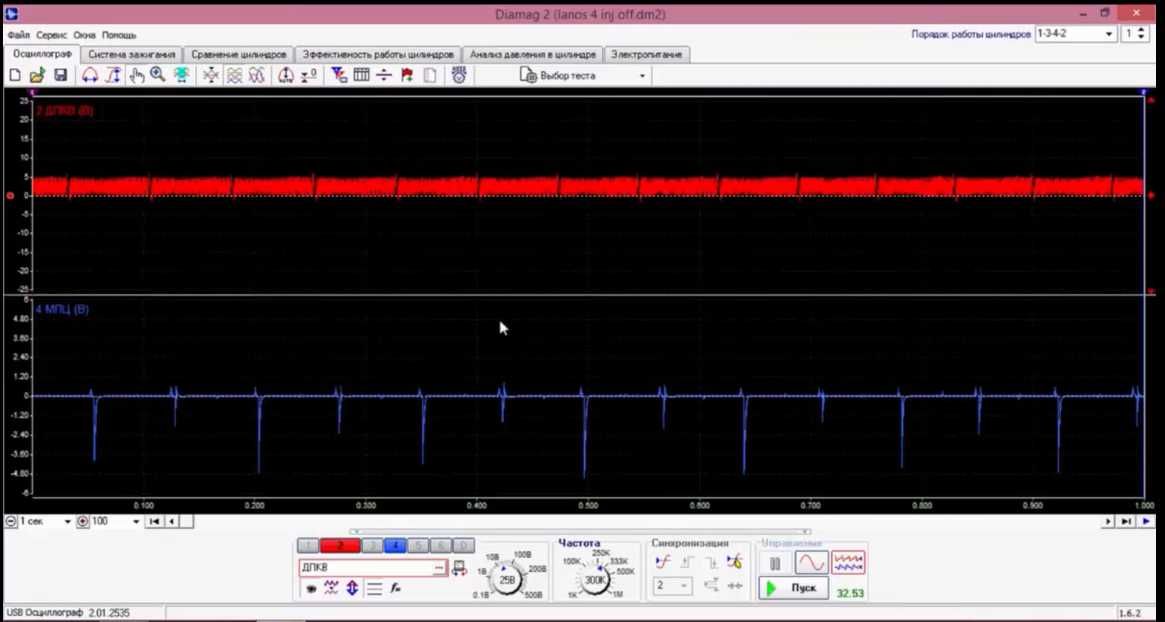1165x622 pixels.
Task: Toggle the D digital channel button
Action: click(463, 545)
